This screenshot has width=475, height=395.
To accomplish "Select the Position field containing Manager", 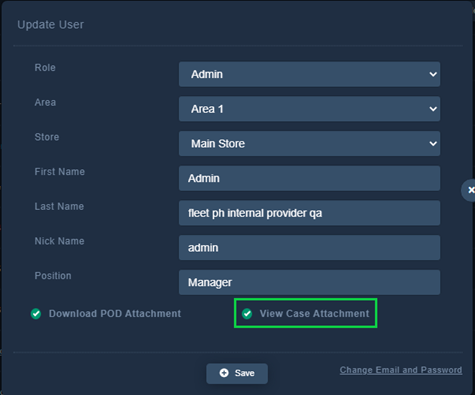I will [309, 282].
